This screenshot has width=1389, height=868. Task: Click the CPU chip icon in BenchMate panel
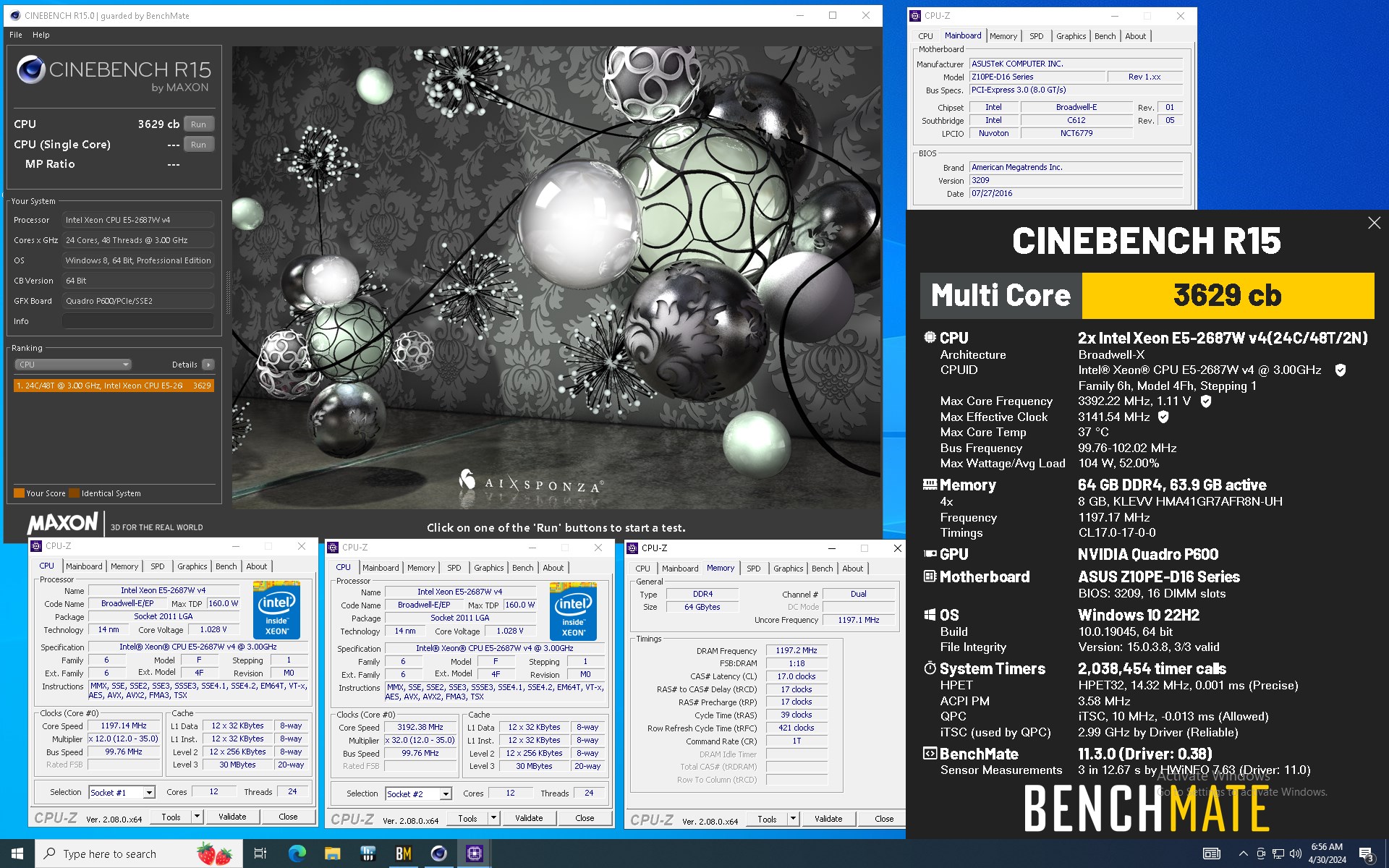tap(930, 337)
